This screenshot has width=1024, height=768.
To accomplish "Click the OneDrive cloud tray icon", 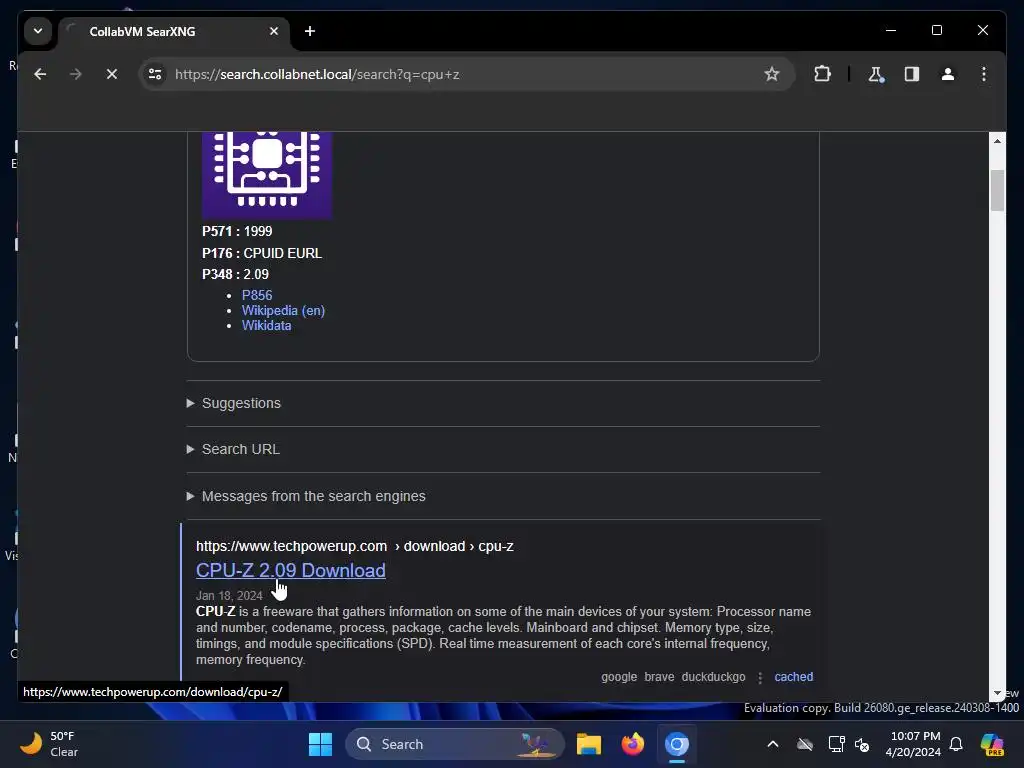I will coord(805,744).
